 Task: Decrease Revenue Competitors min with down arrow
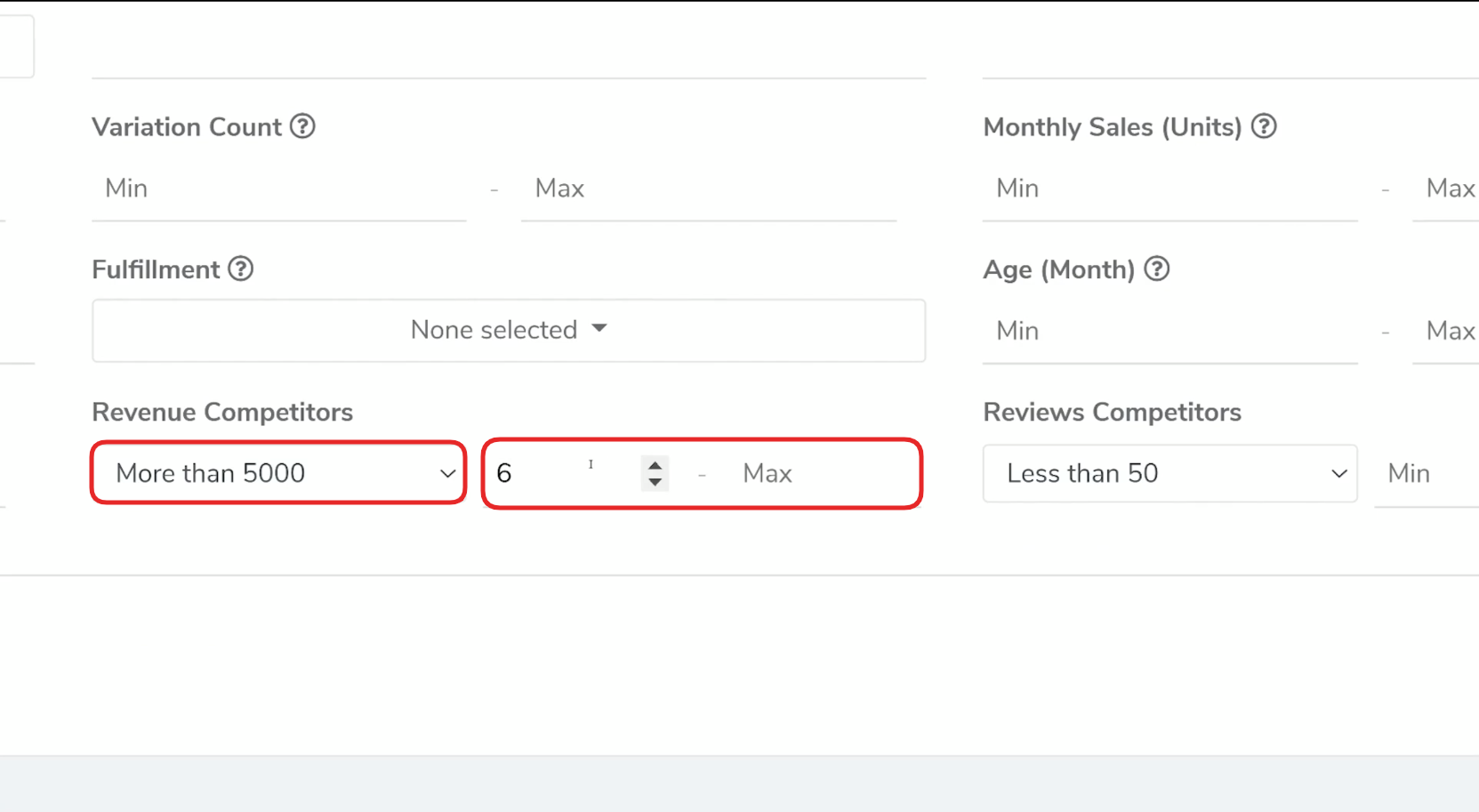click(655, 482)
